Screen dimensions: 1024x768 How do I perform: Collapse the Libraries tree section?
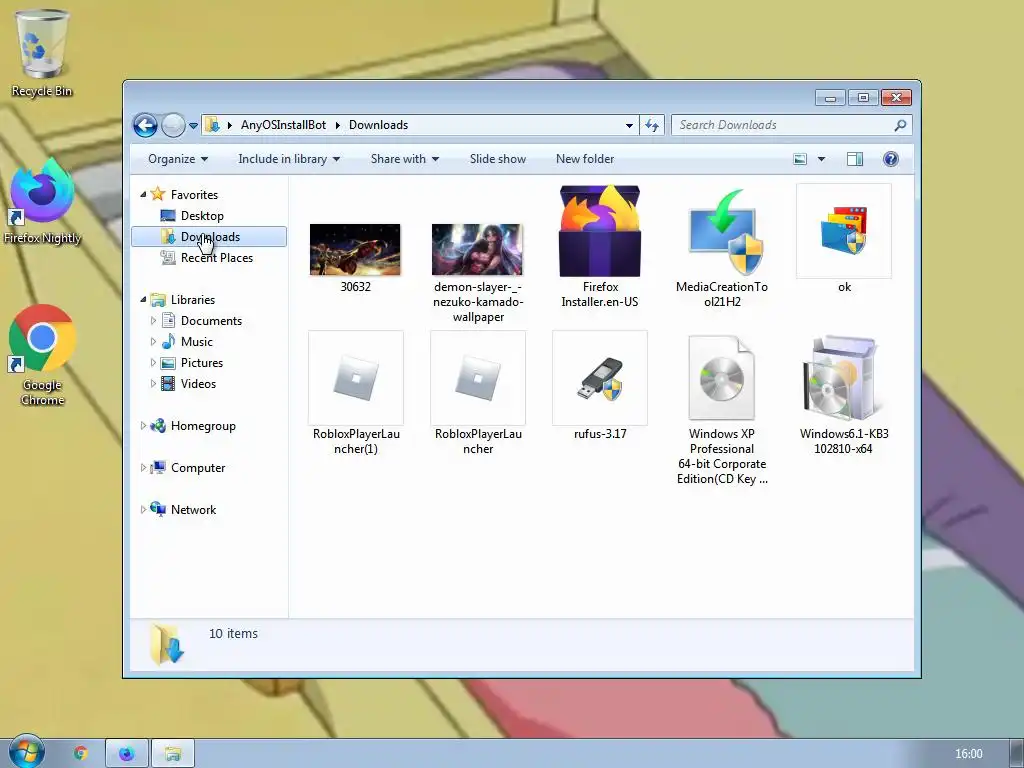pos(143,300)
